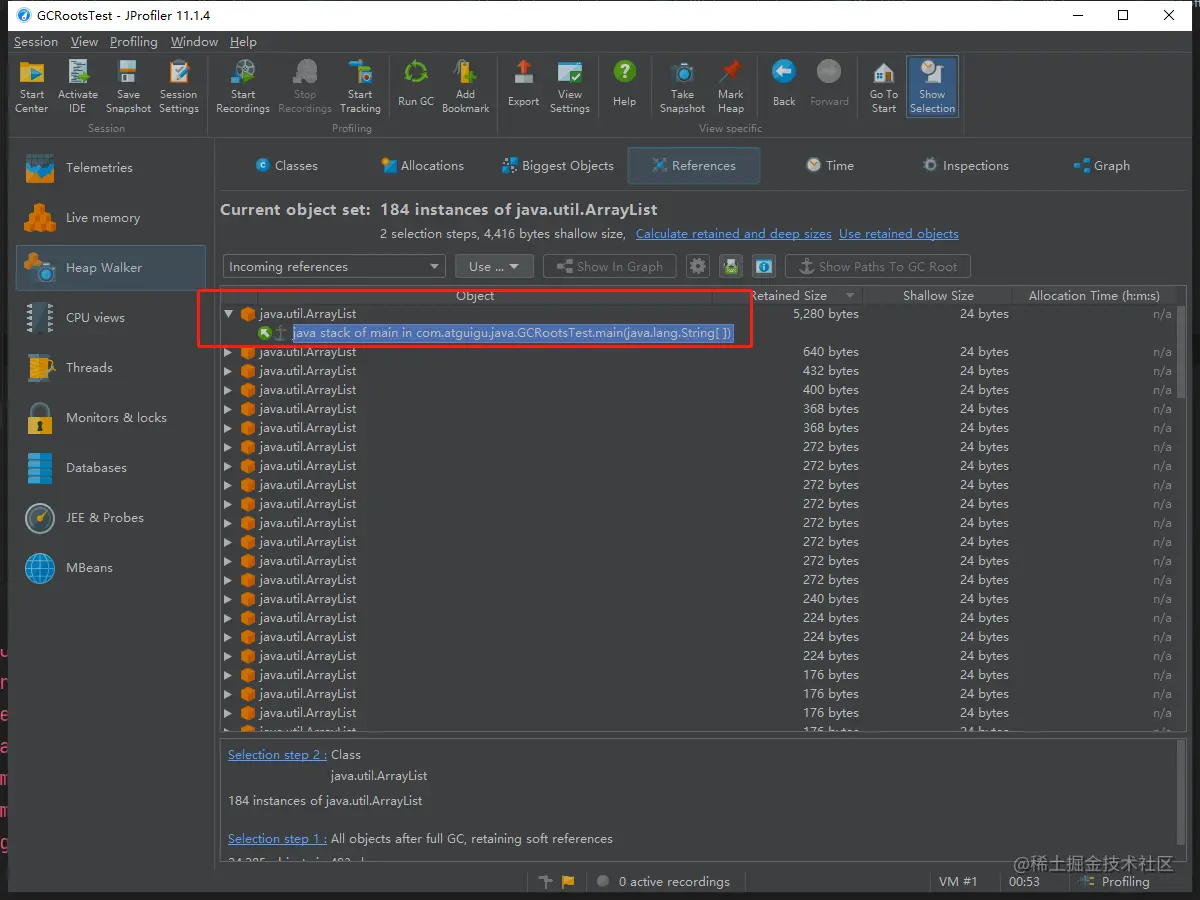This screenshot has height=900, width=1200.
Task: Click Start Recordings icon
Action: tap(243, 86)
